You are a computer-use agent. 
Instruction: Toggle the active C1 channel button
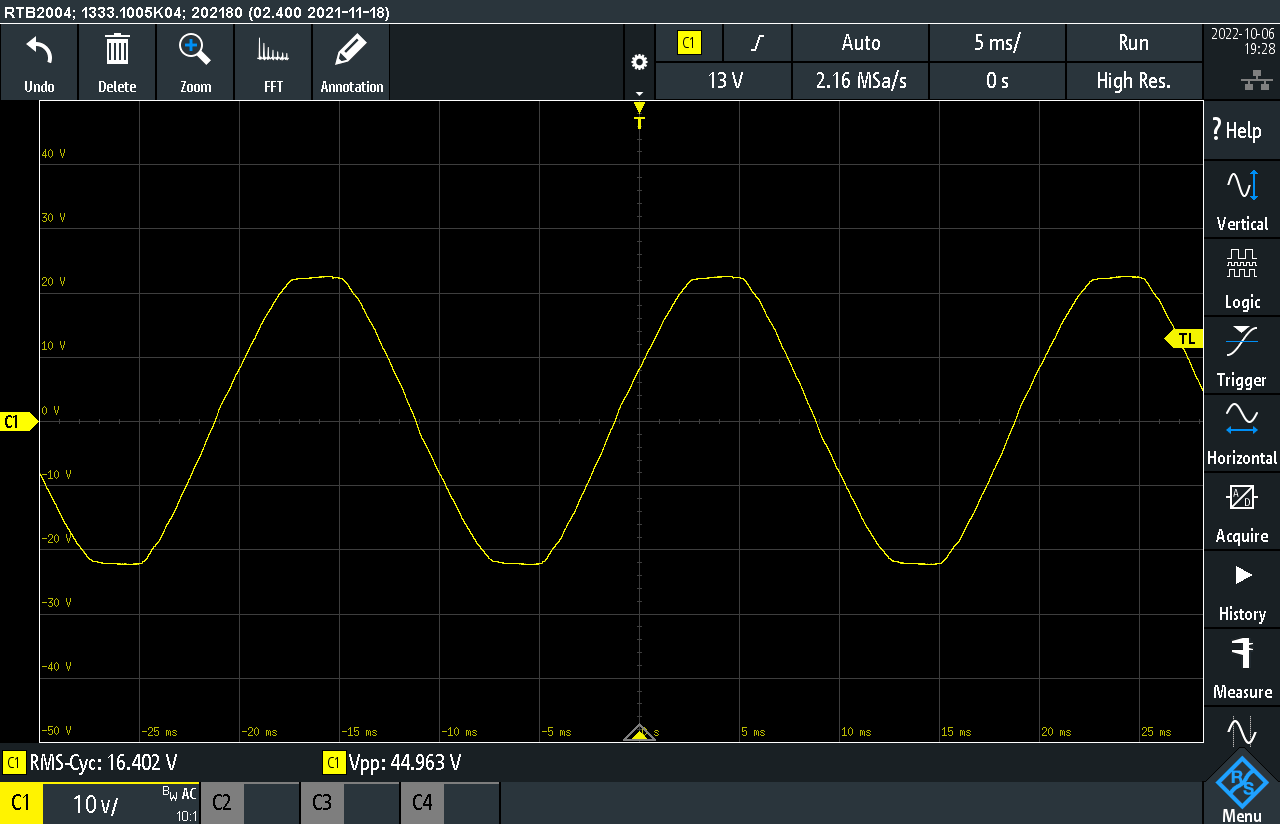pos(21,803)
